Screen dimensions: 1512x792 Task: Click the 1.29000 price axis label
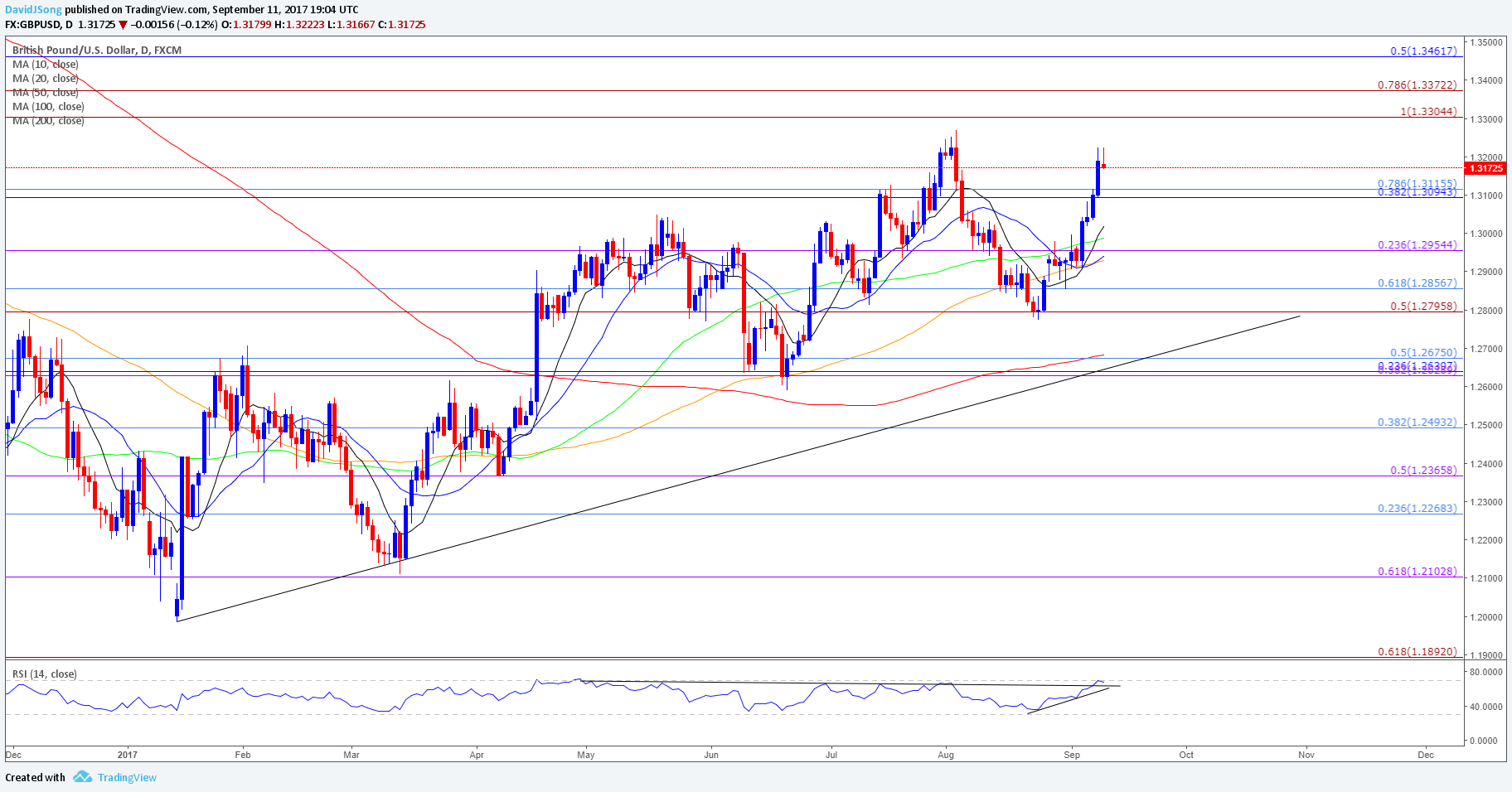(x=1486, y=272)
